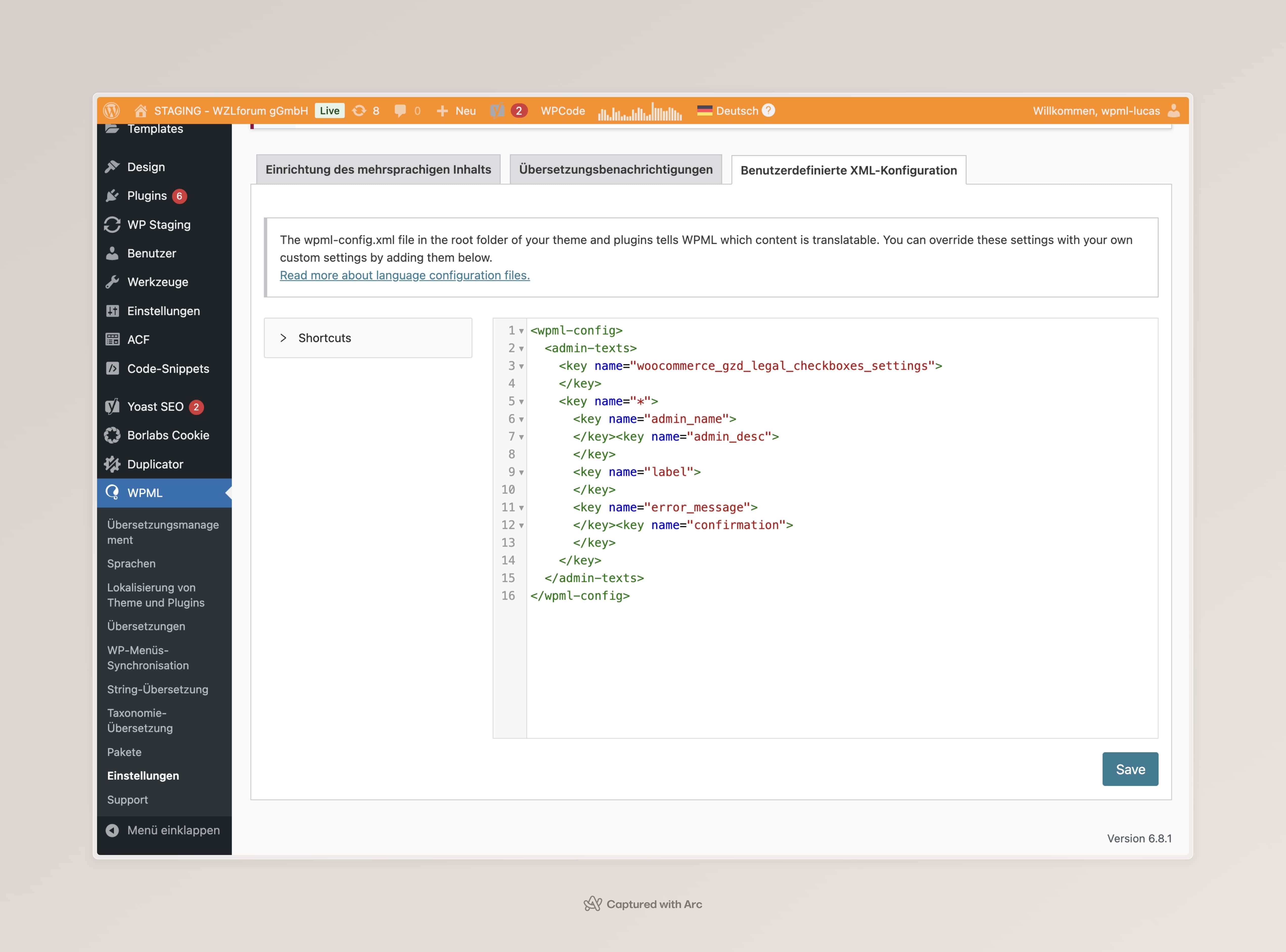
Task: Open Lokalisierung von Theme und Plugins
Action: pyautogui.click(x=156, y=595)
